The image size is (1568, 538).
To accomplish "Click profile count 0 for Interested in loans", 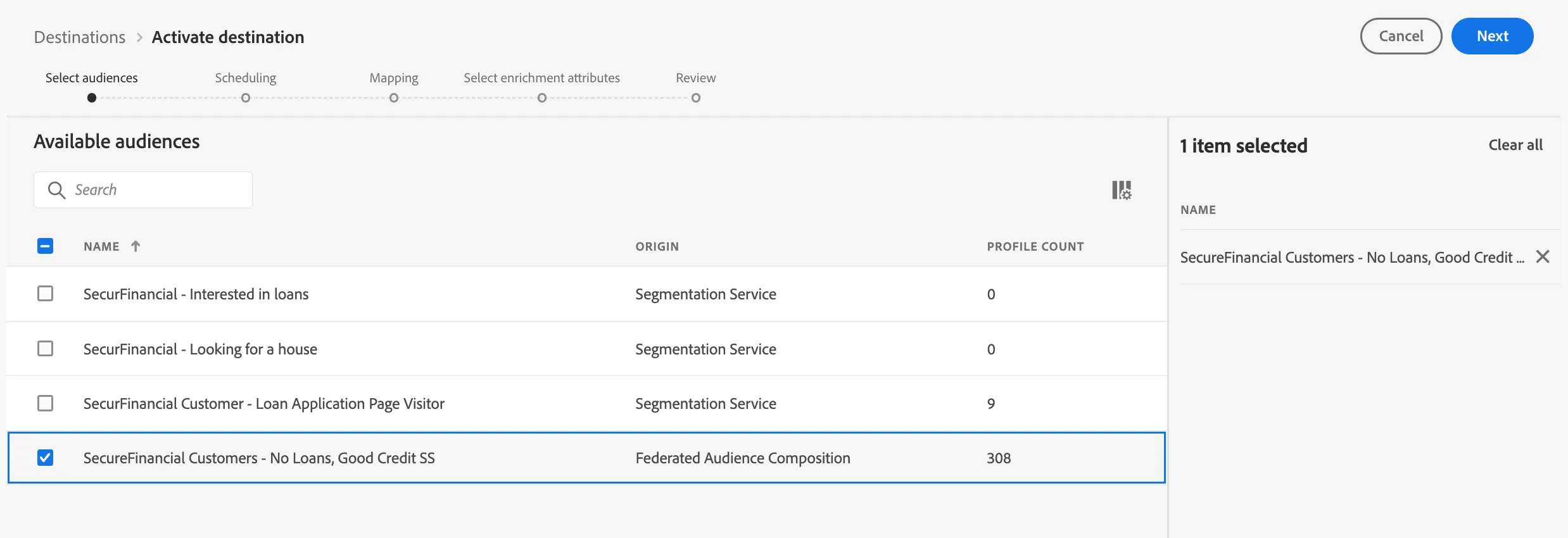I will pyautogui.click(x=991, y=294).
